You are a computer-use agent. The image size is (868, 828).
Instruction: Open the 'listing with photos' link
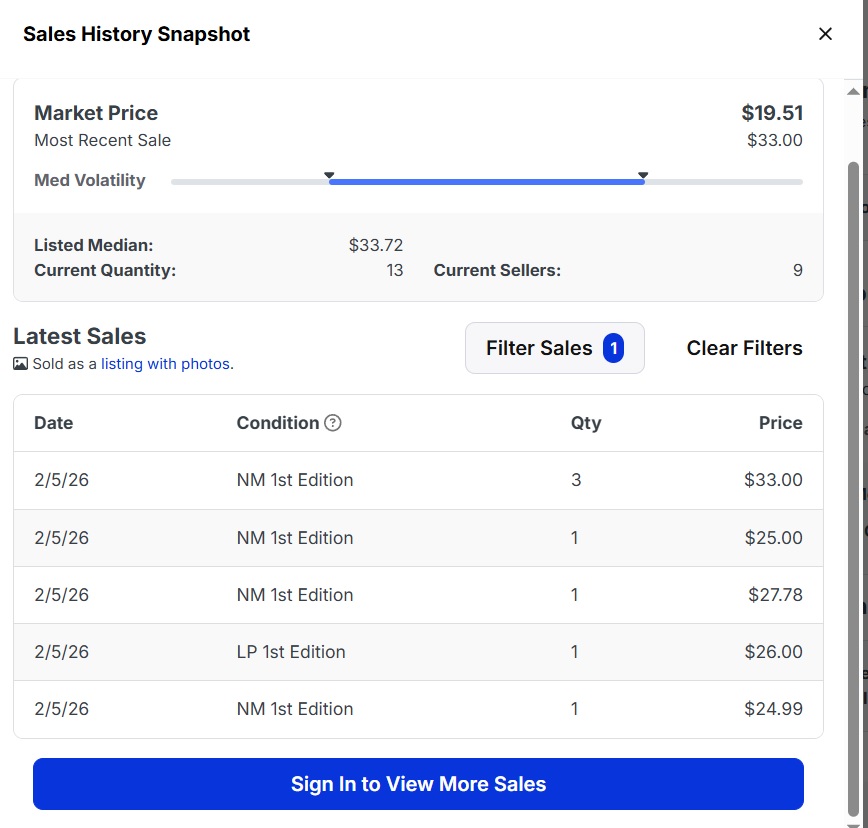click(165, 364)
